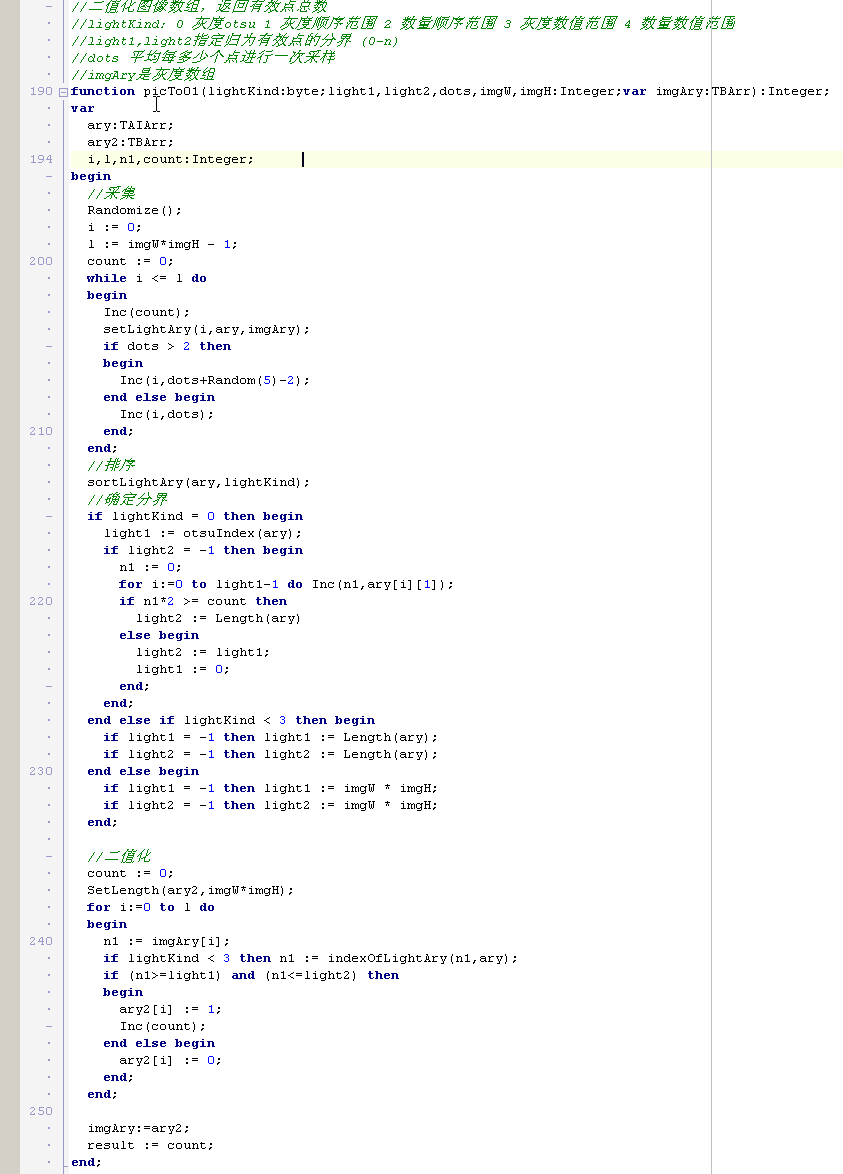Click line number 240 in gutter
Image resolution: width=843 pixels, height=1174 pixels.
coord(40,941)
